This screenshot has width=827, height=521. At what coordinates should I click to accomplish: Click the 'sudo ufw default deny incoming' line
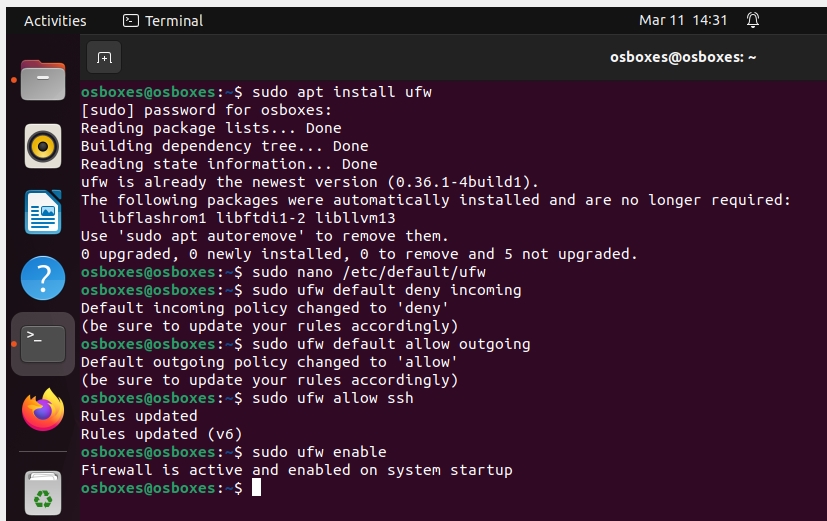[x=387, y=290]
